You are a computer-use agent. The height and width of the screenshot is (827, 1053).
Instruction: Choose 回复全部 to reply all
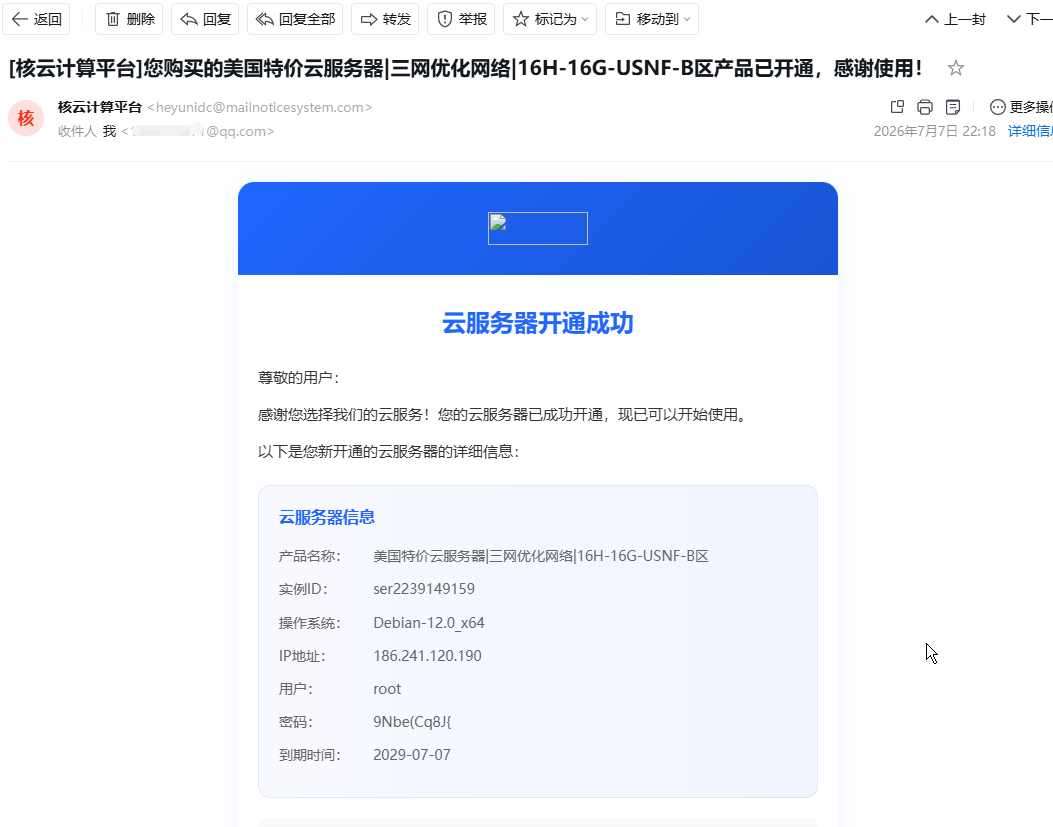(x=295, y=19)
